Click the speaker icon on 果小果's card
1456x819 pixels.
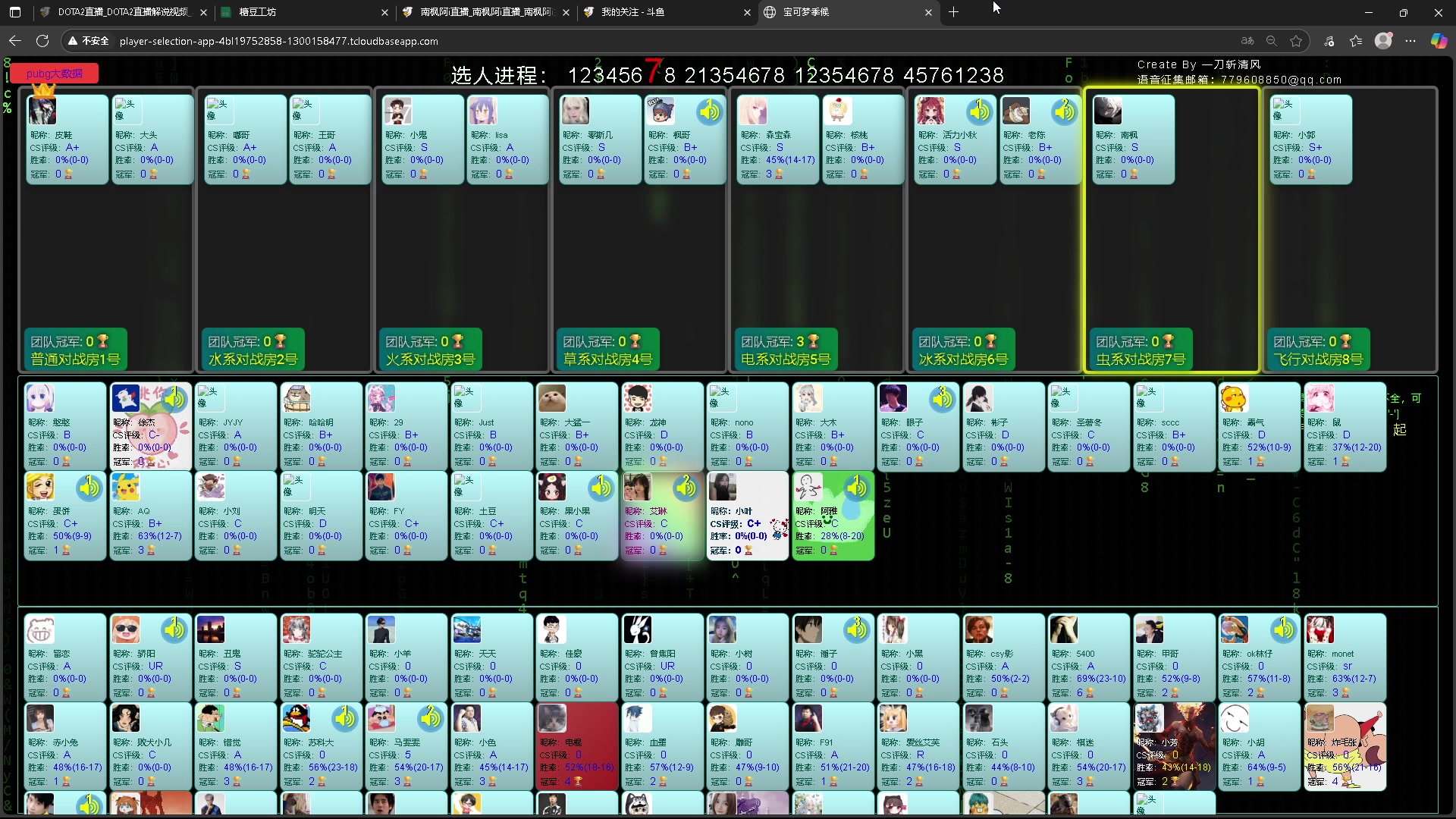(x=601, y=488)
